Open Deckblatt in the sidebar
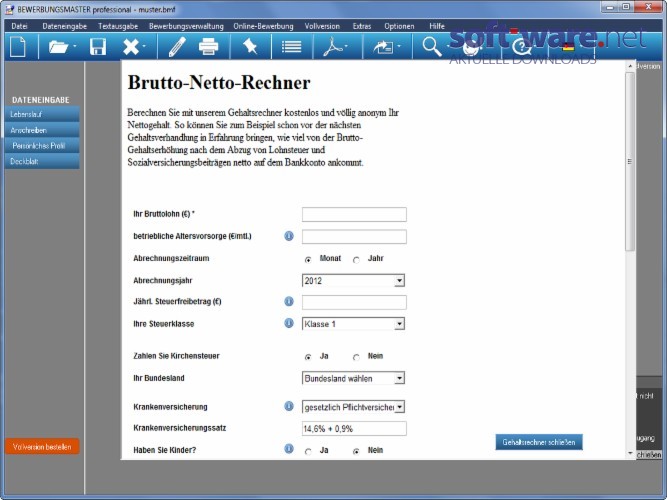 point(42,161)
